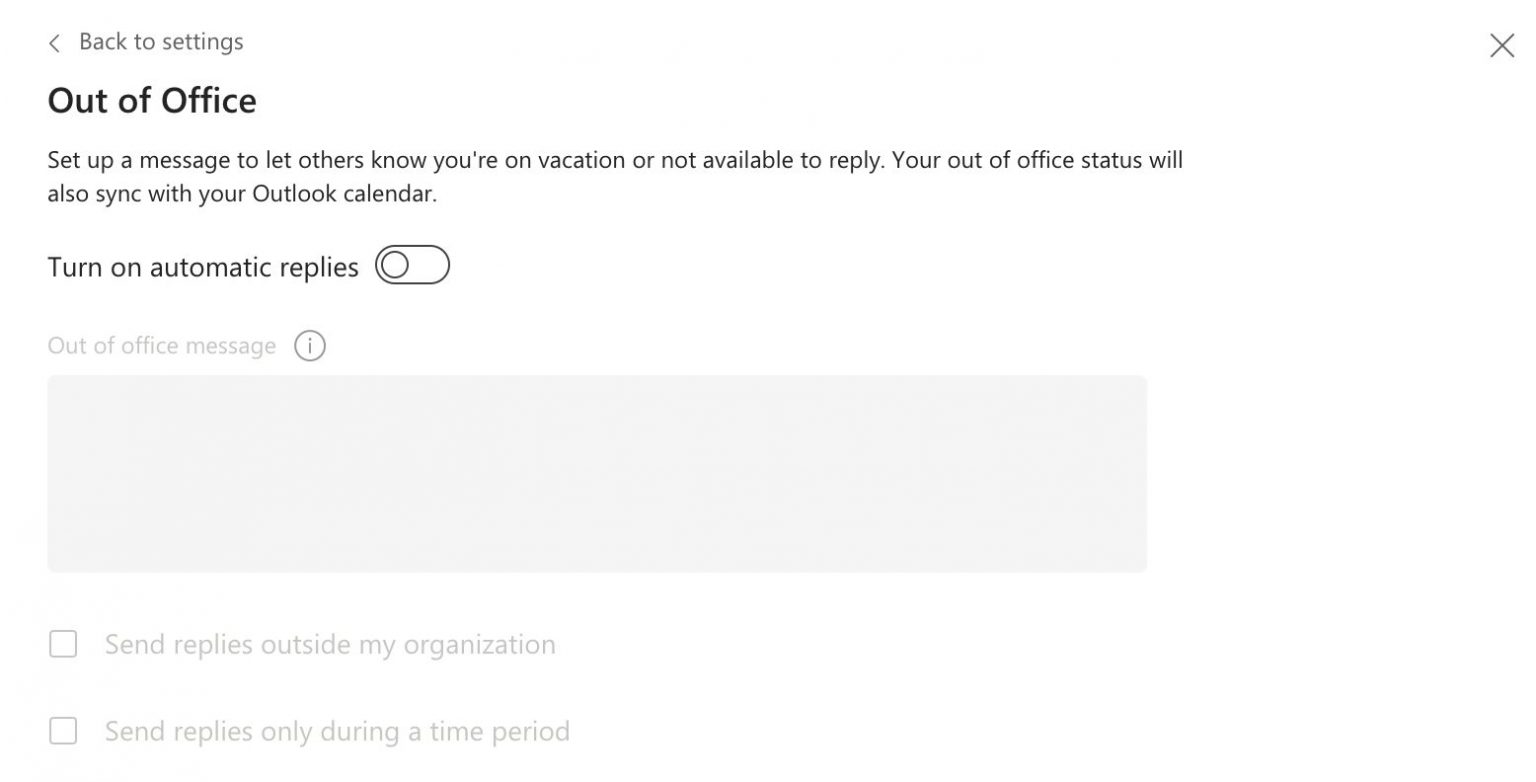The image size is (1536, 782).
Task: Click the close icon in the top right corner
Action: click(x=1503, y=45)
